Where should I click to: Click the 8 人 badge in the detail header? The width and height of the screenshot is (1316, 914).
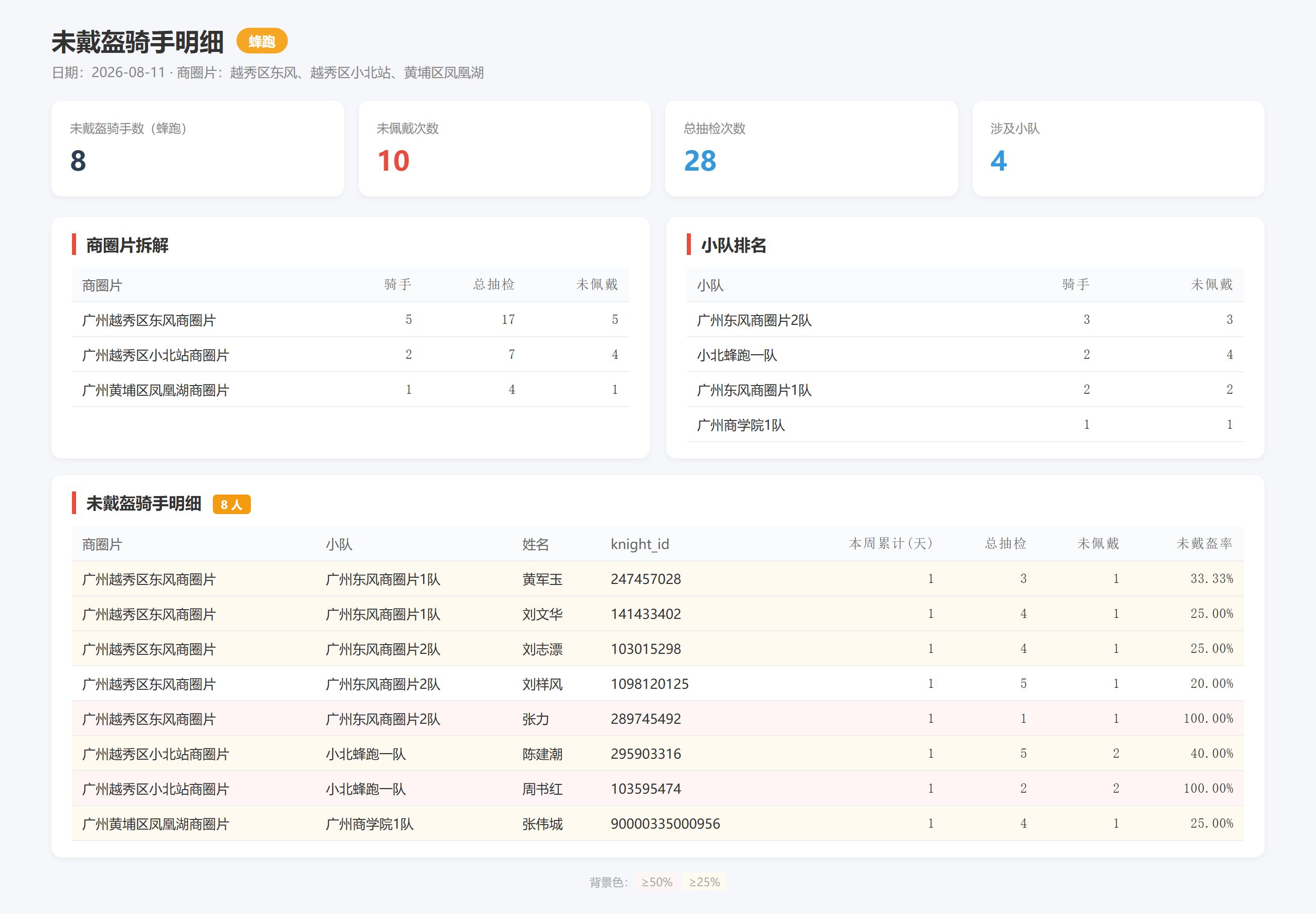[231, 504]
